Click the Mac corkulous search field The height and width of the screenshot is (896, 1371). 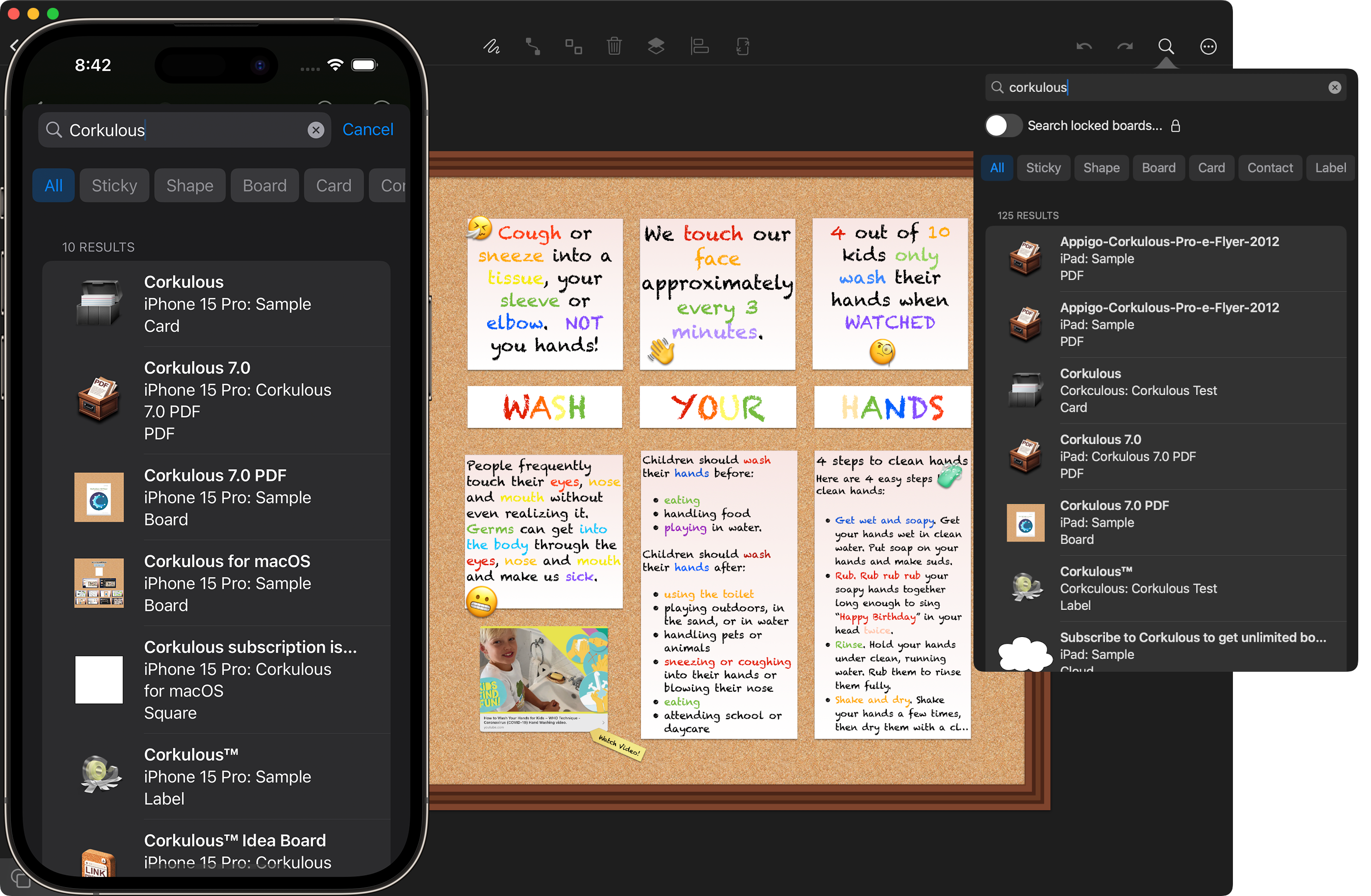[x=1165, y=88]
